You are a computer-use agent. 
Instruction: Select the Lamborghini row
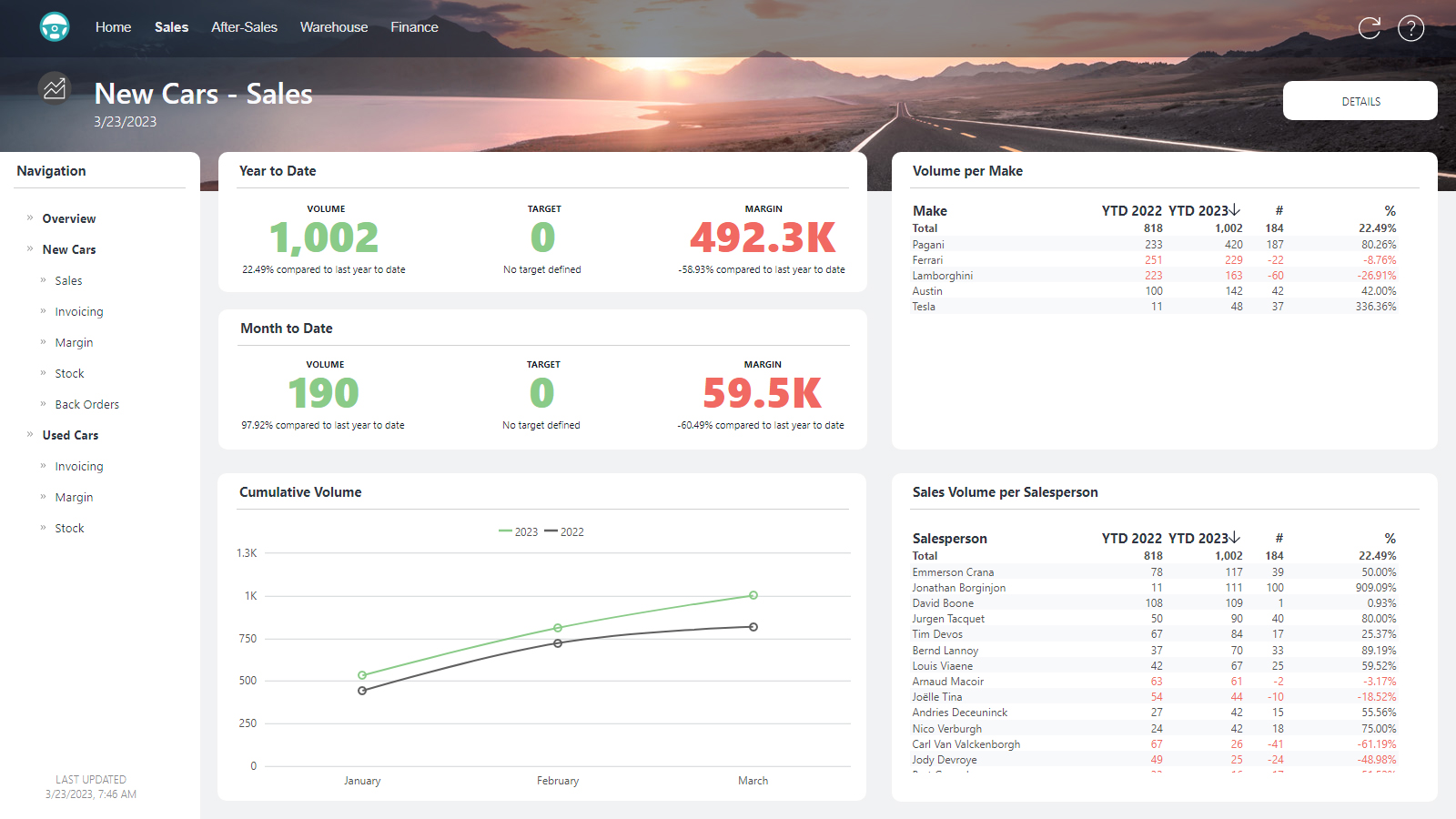pyautogui.click(x=1154, y=275)
